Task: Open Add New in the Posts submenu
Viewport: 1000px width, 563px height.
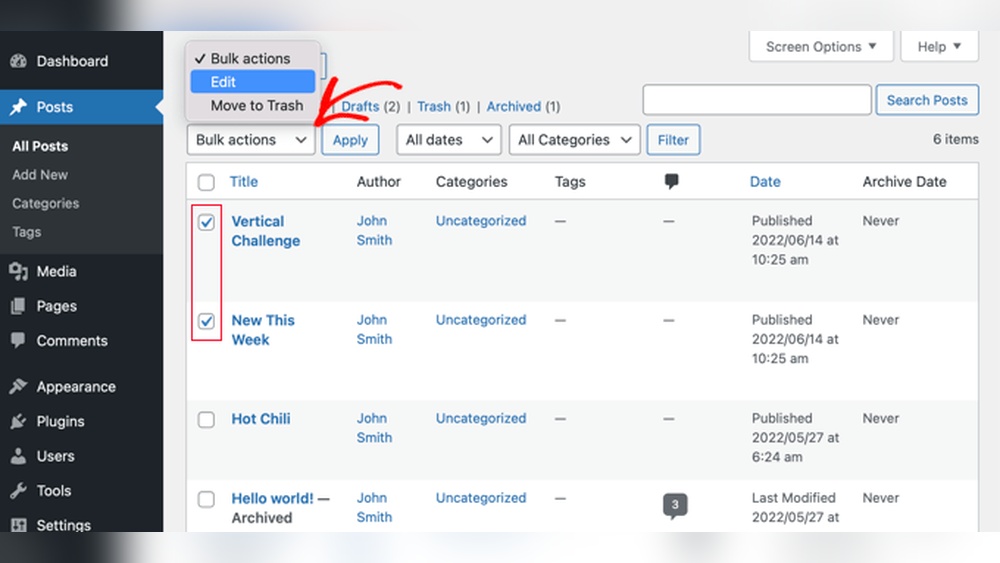Action: click(x=40, y=175)
